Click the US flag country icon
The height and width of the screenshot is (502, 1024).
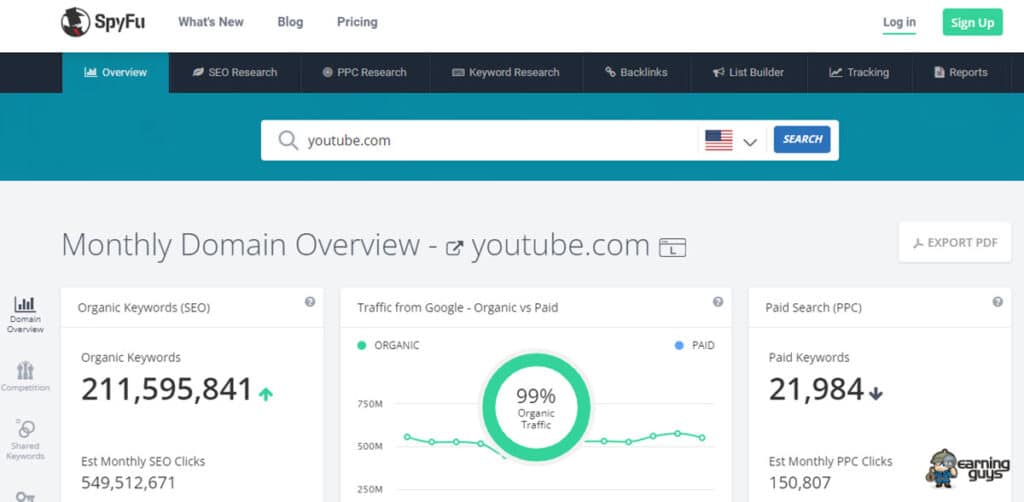tap(719, 140)
